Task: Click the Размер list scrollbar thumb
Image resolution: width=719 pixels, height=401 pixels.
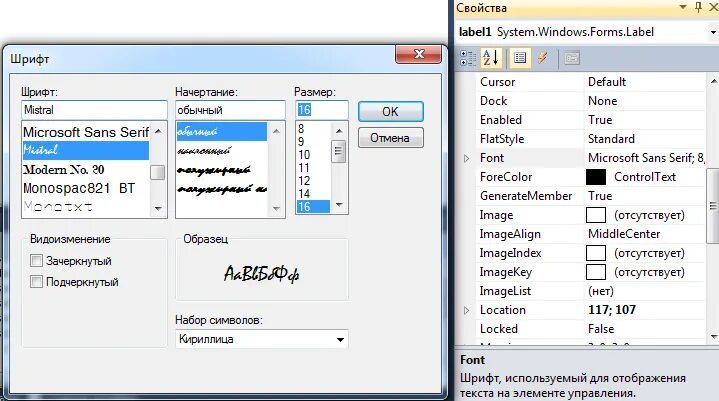Action: [x=338, y=152]
